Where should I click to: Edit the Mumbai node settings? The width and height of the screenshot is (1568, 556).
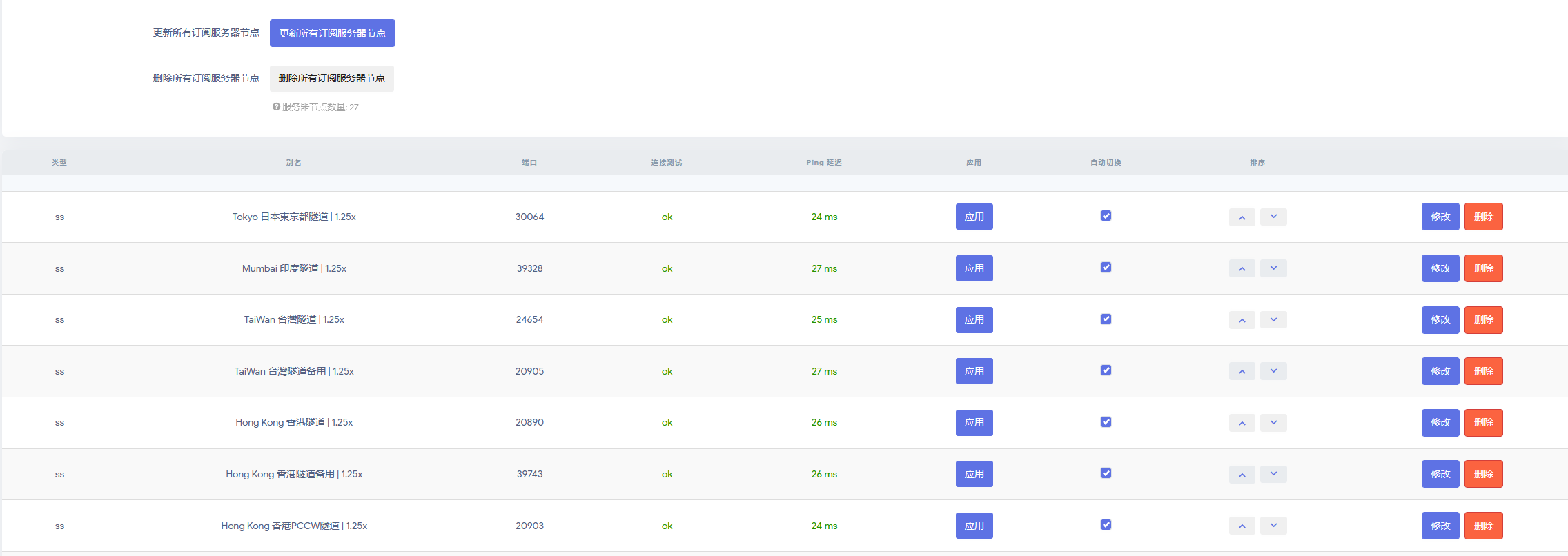(x=1440, y=268)
